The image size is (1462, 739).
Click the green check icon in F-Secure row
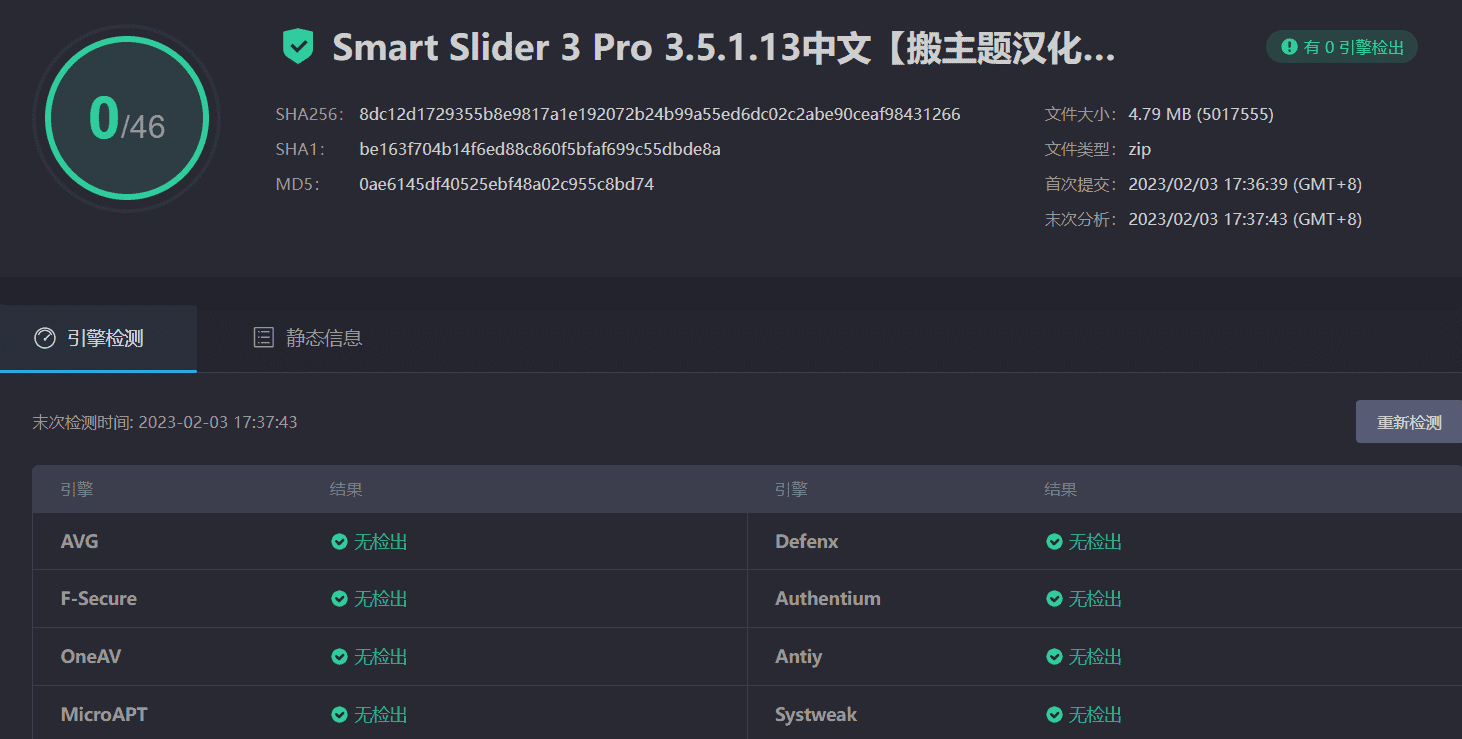pos(340,599)
